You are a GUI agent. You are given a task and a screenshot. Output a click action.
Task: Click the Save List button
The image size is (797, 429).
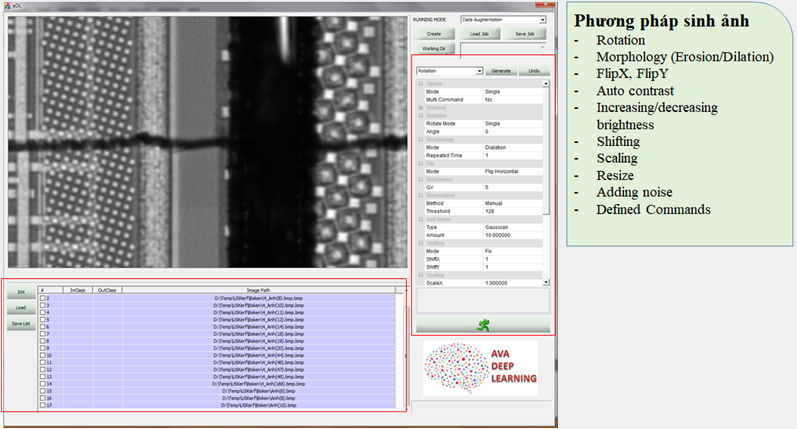[x=20, y=324]
